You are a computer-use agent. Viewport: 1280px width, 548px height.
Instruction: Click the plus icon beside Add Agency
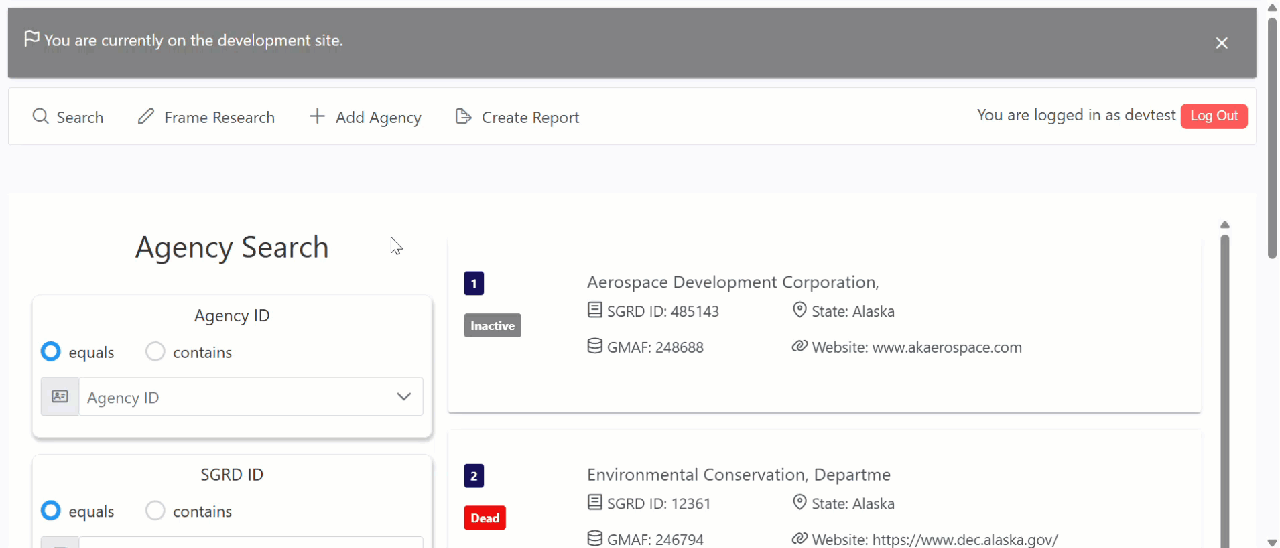pyautogui.click(x=317, y=117)
